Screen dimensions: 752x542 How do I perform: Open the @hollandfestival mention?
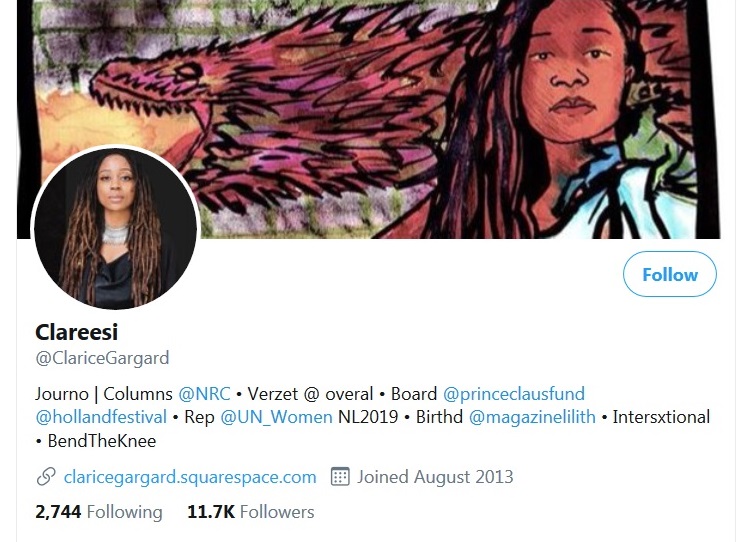[x=101, y=417]
